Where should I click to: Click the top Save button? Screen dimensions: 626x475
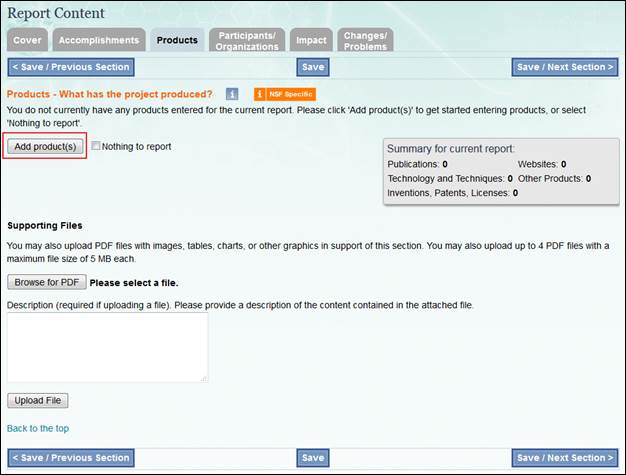(x=313, y=67)
